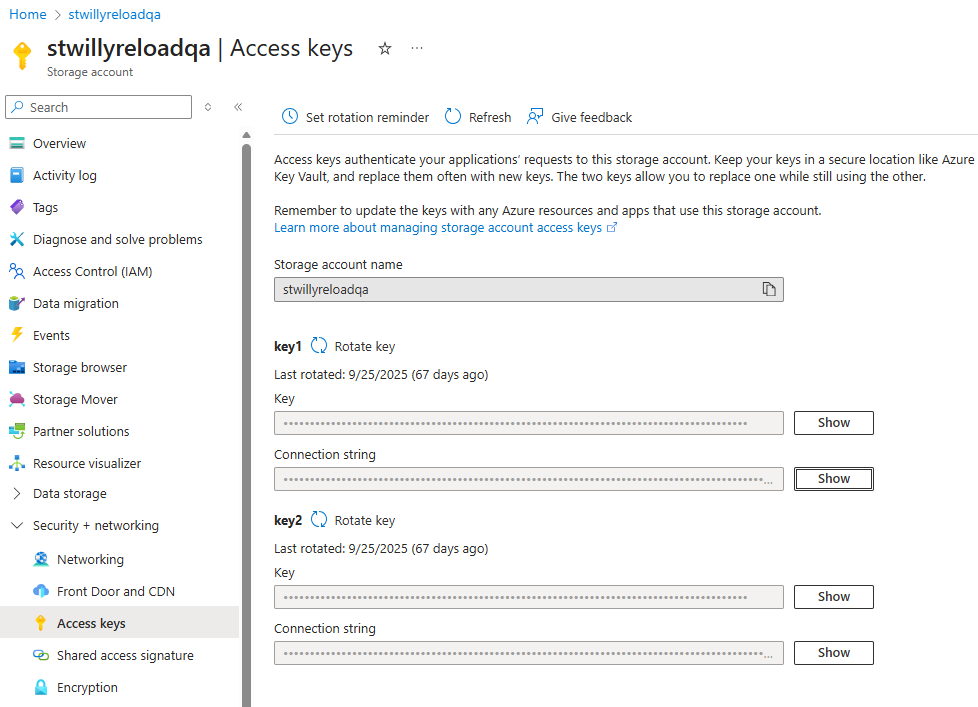Click the rotate icon for key2
This screenshot has width=978, height=707.
click(319, 520)
